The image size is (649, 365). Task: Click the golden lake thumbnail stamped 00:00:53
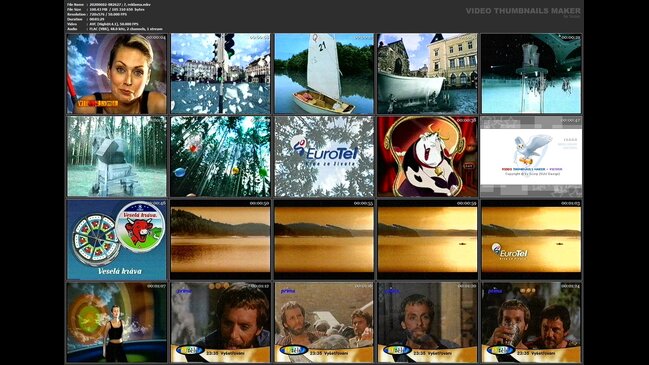pos(324,240)
